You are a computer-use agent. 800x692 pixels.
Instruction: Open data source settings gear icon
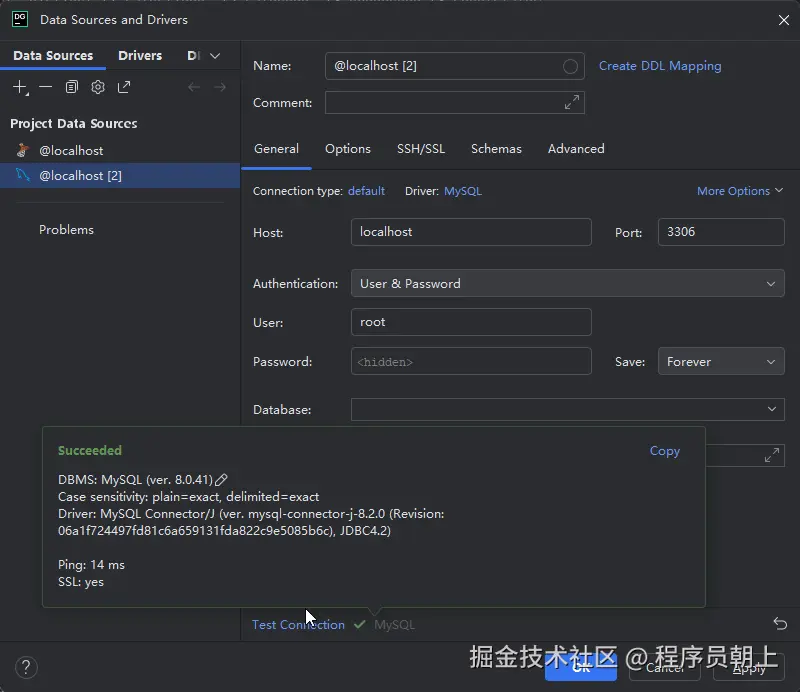[98, 87]
